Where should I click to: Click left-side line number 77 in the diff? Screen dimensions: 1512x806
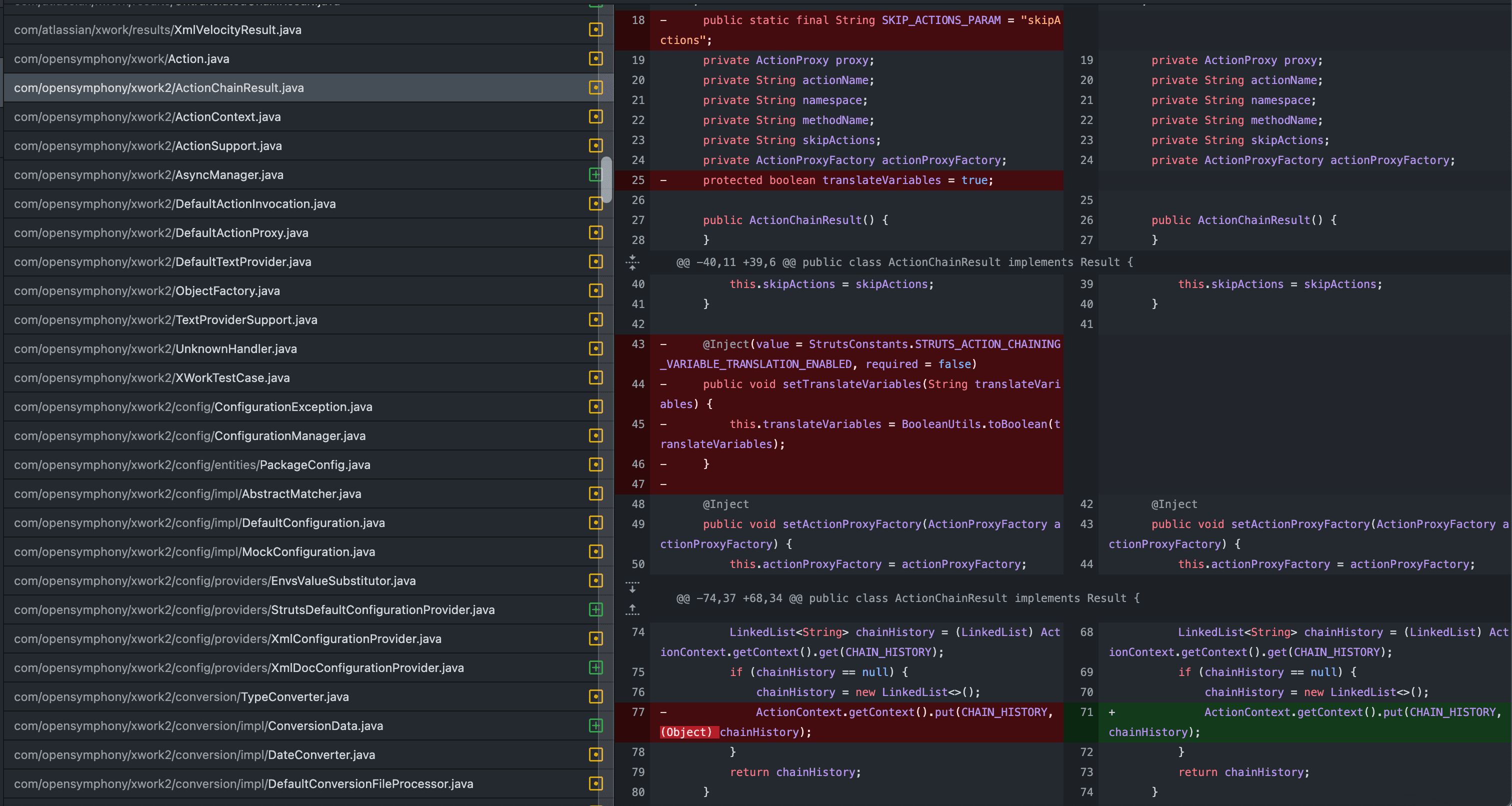(637, 712)
